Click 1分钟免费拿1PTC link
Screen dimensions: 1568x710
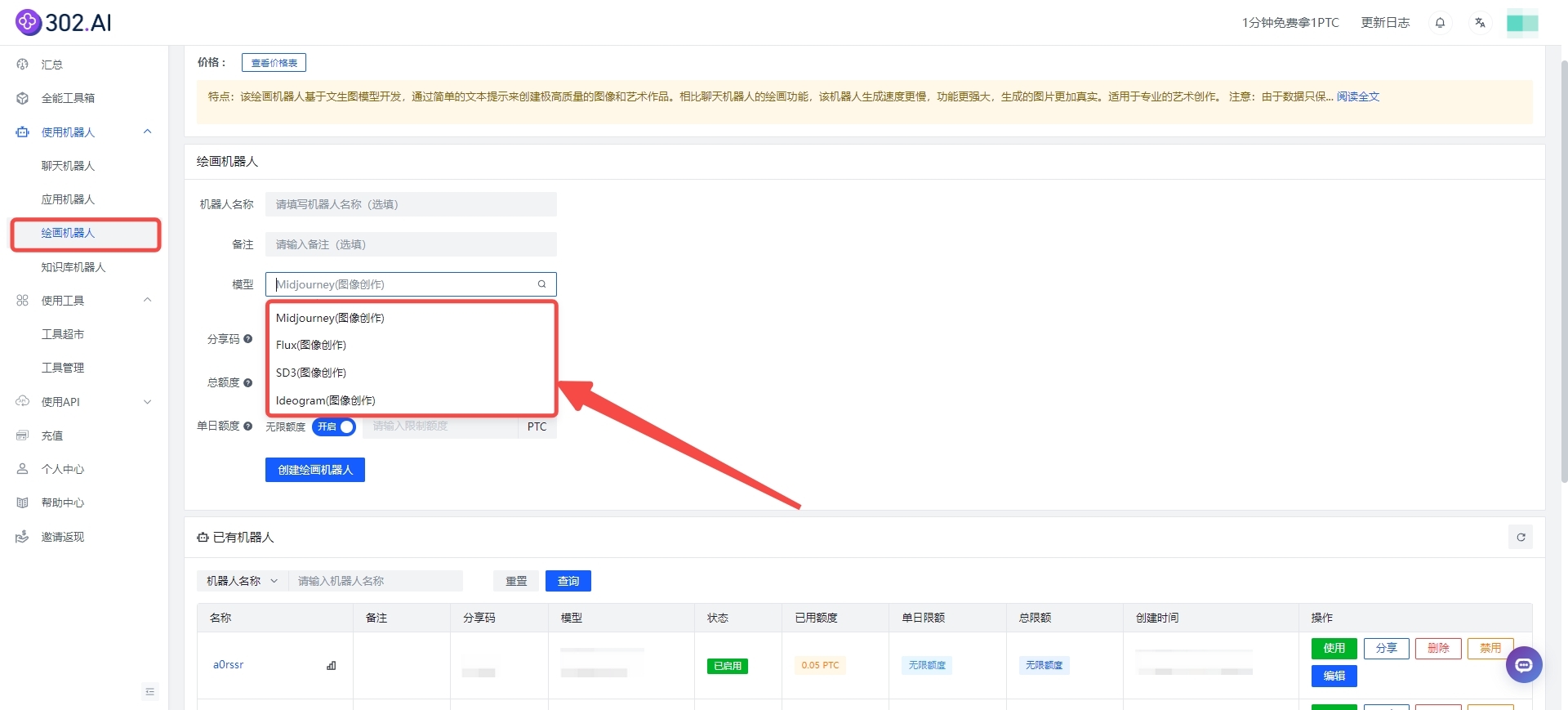[x=1290, y=23]
